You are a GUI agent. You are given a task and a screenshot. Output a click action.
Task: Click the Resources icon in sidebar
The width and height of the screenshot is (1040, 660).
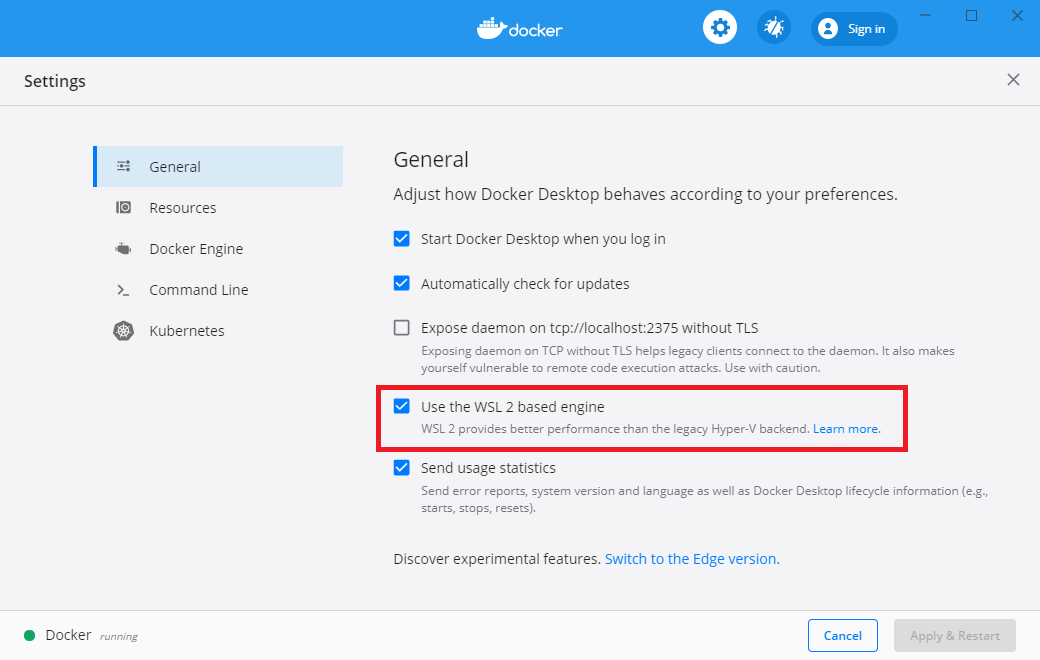click(123, 208)
